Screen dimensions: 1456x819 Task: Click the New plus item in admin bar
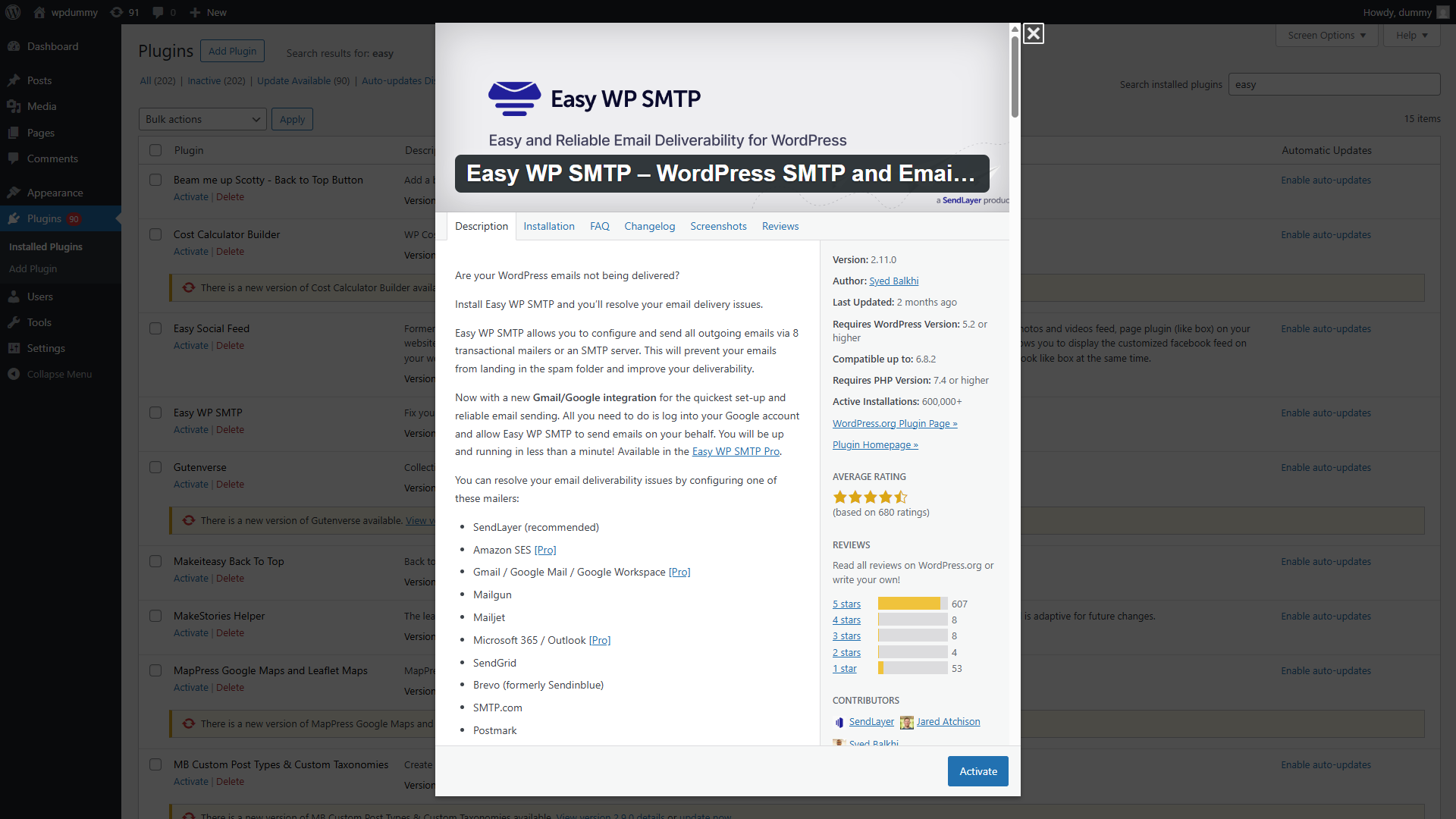click(x=208, y=12)
